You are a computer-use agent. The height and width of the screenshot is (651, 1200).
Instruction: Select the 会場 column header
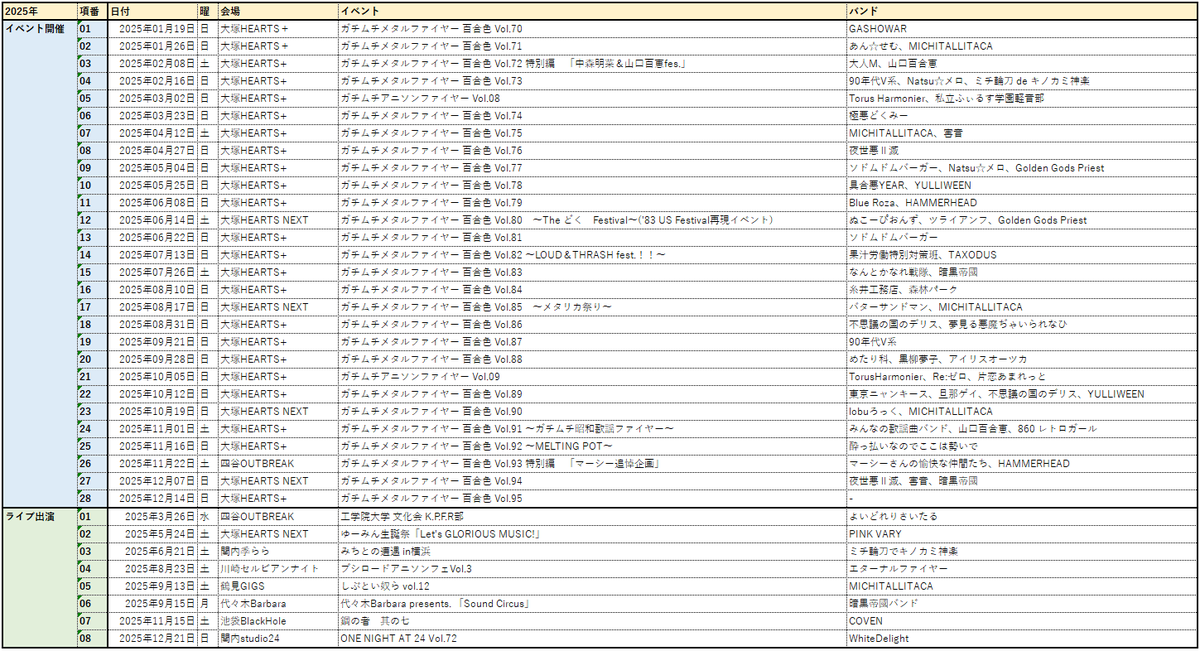click(277, 11)
